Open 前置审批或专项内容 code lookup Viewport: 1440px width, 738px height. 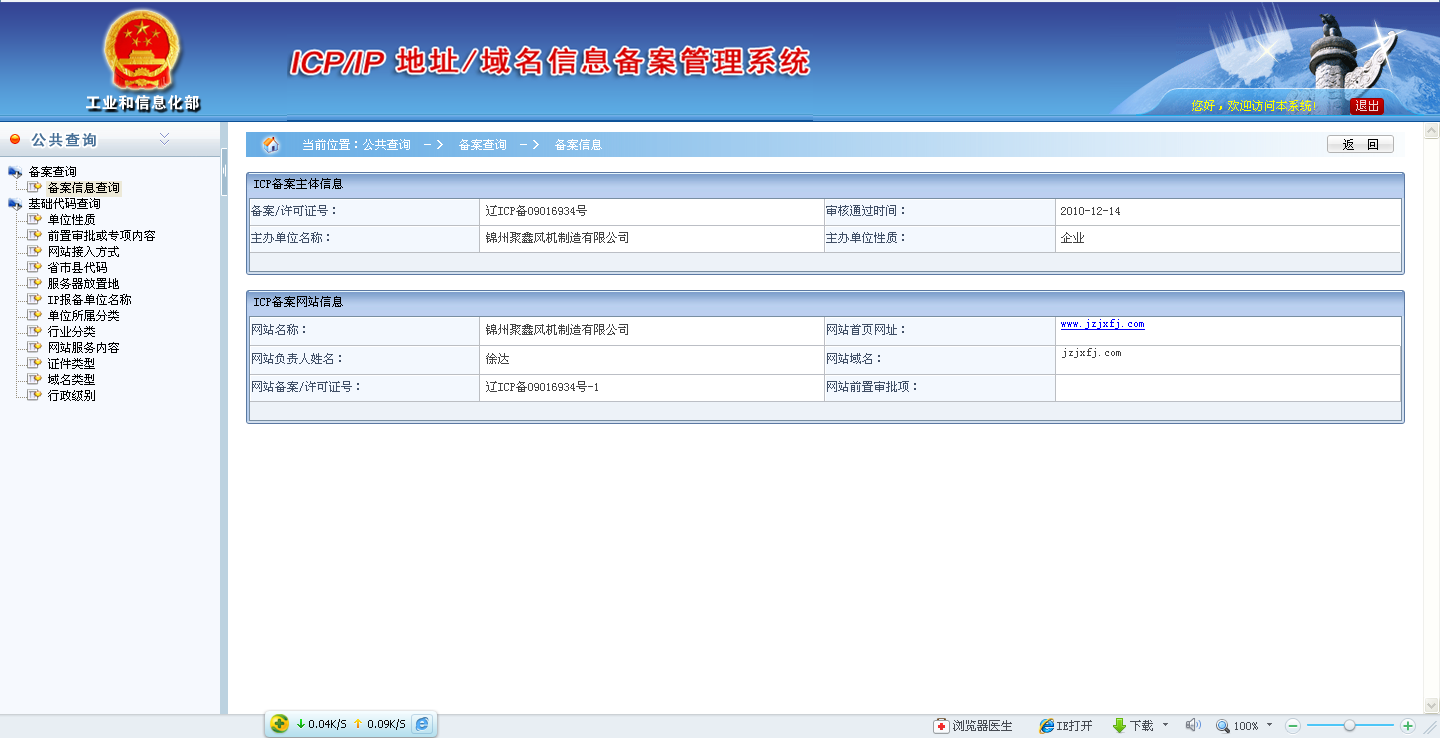point(102,236)
